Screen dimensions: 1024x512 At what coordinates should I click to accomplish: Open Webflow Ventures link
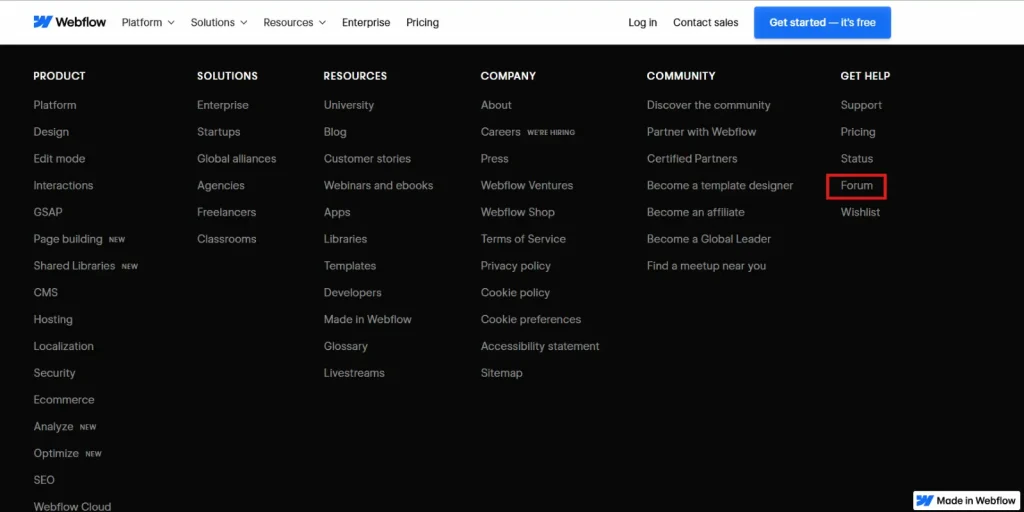527,185
